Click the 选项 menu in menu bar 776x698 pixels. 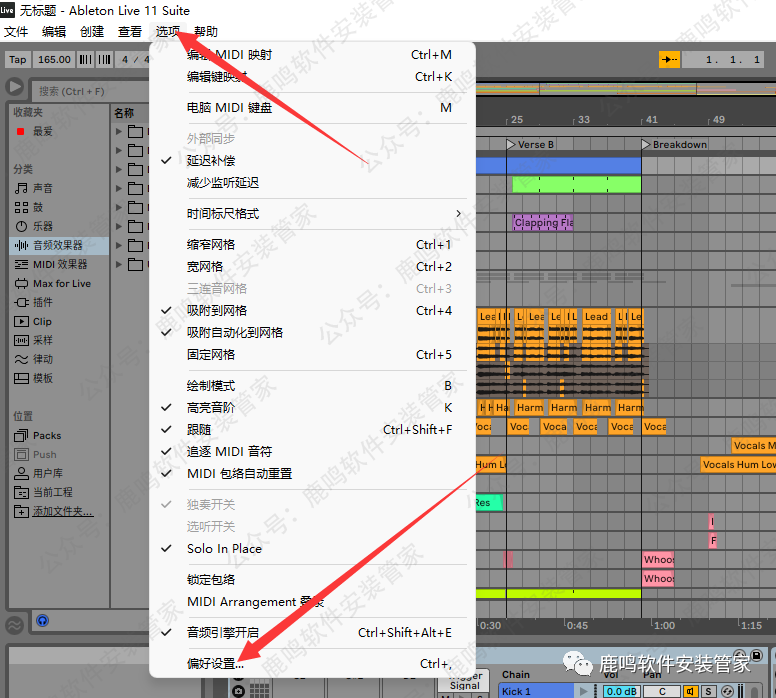[x=167, y=32]
